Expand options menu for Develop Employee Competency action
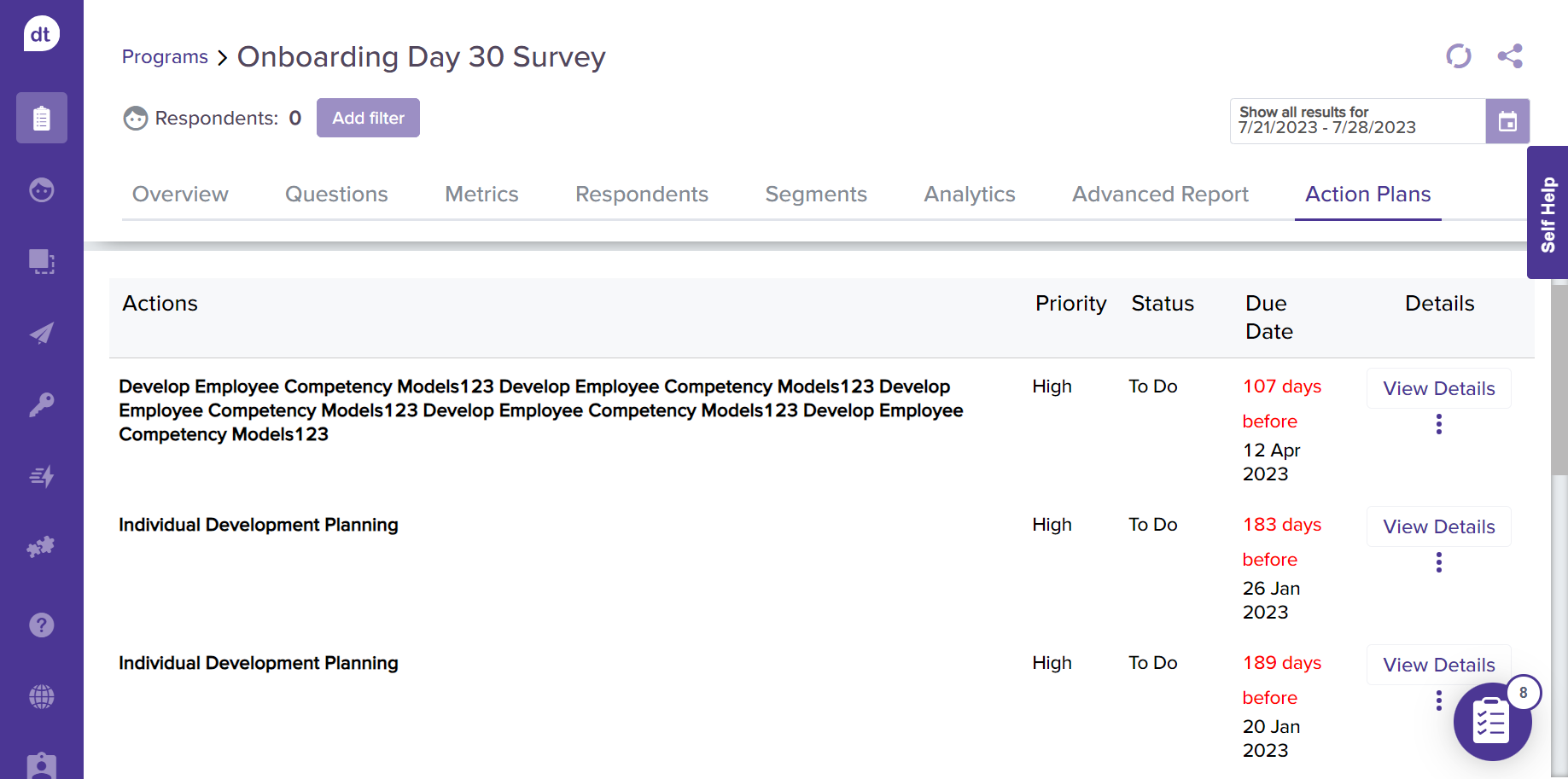1568x779 pixels. point(1438,424)
